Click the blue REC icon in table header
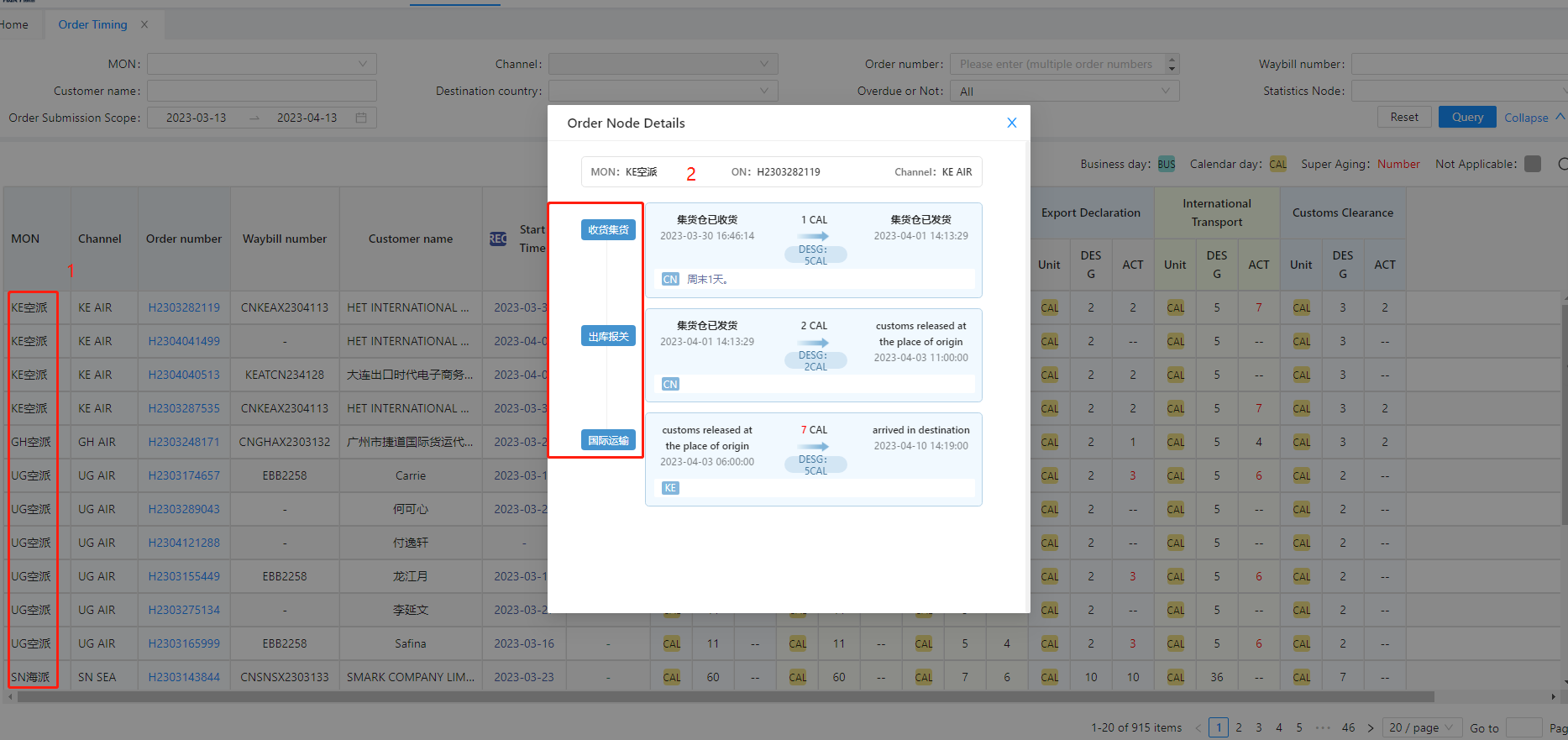The height and width of the screenshot is (740, 1568). pyautogui.click(x=498, y=239)
